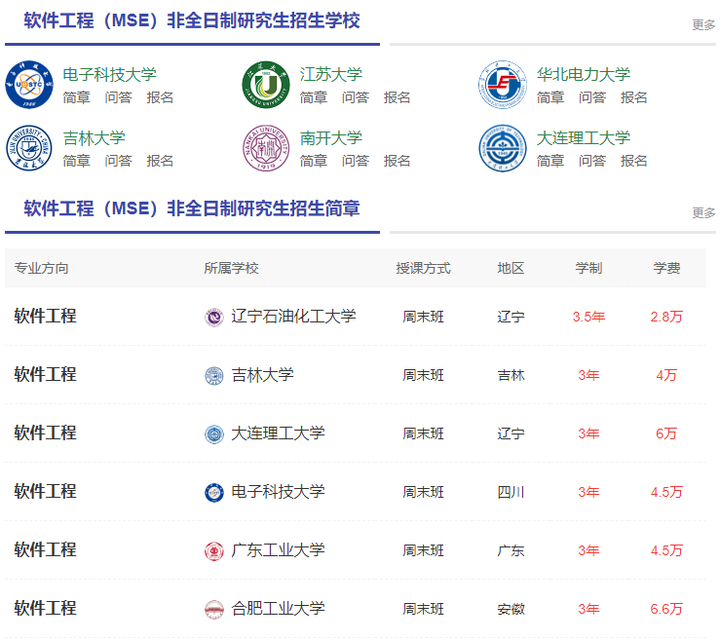This screenshot has height=640, width=720.
Task: Open 问答 under 江苏大学
Action: point(355,97)
